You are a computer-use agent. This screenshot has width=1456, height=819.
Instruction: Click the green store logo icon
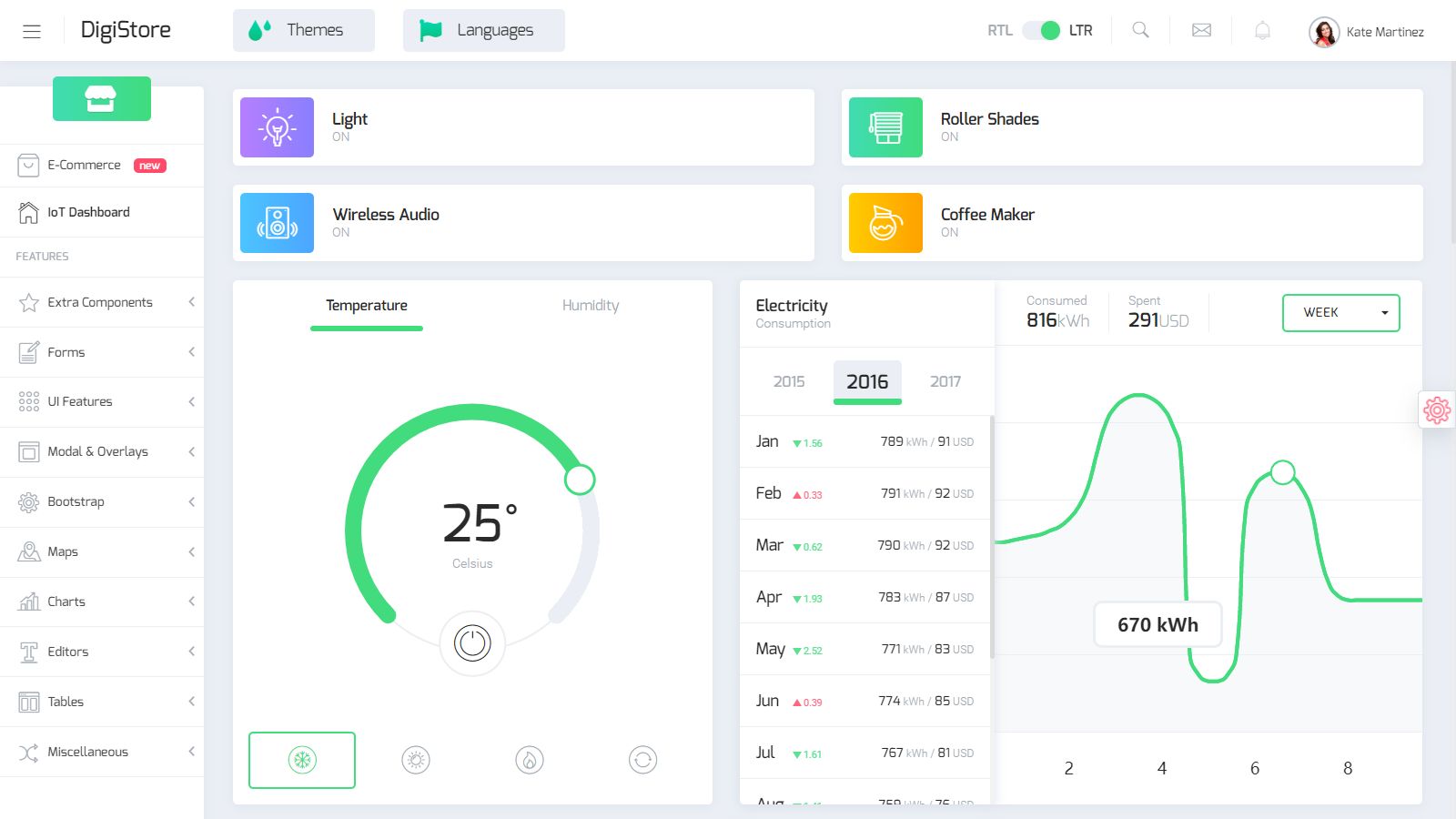[x=101, y=98]
